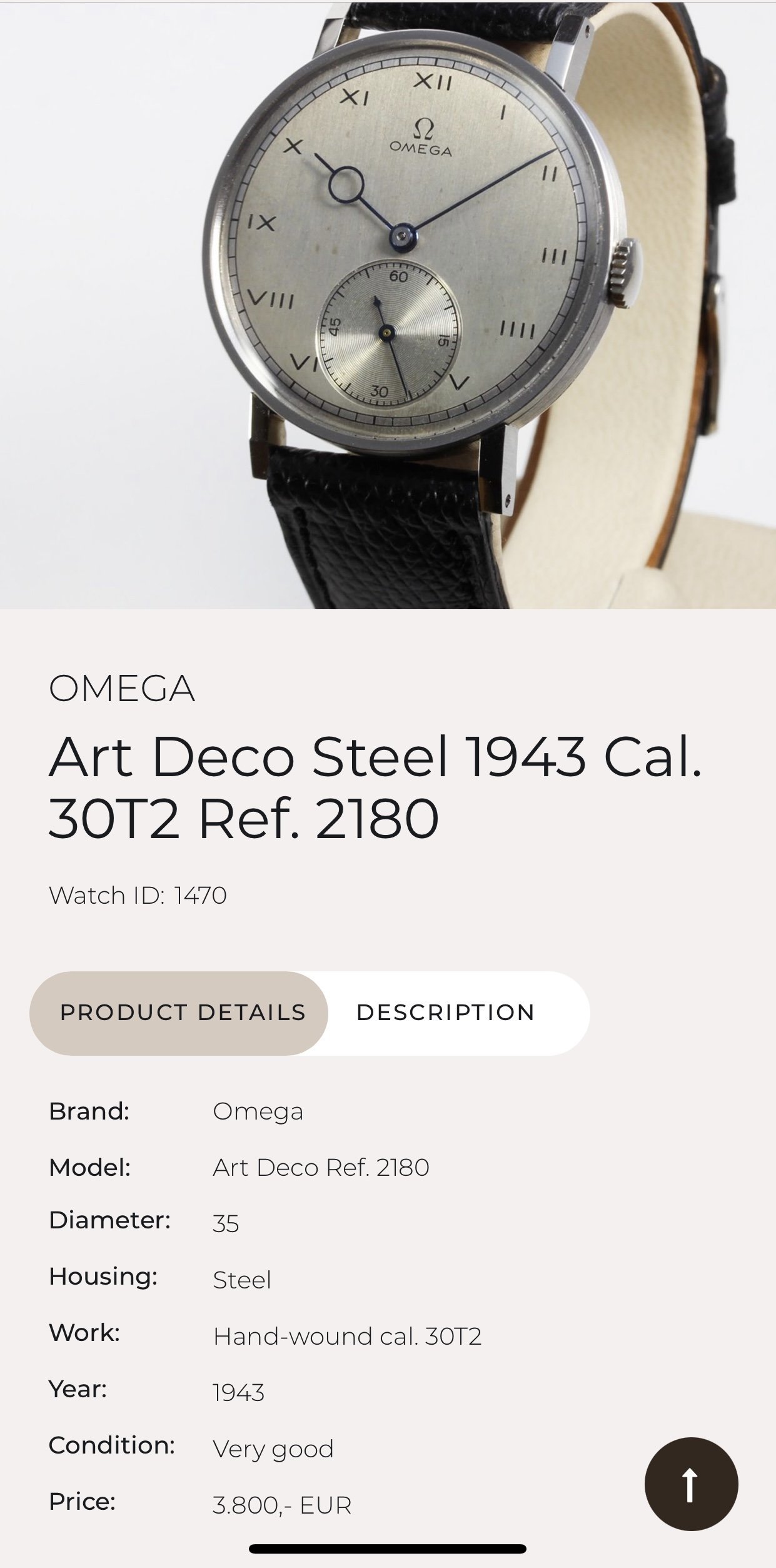Tap the Very good condition value

coord(273,1449)
